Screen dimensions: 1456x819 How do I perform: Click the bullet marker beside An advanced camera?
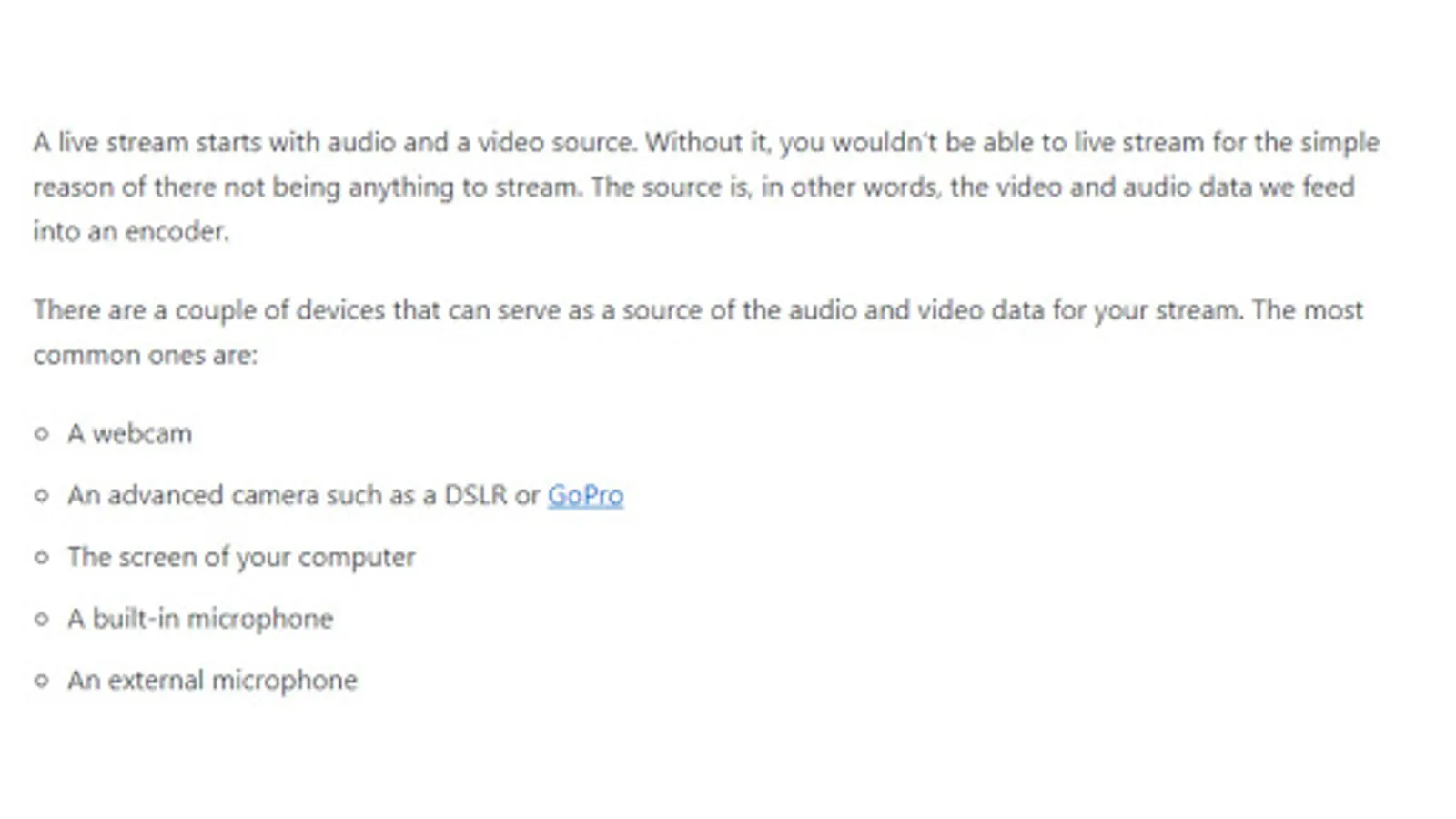tap(42, 496)
